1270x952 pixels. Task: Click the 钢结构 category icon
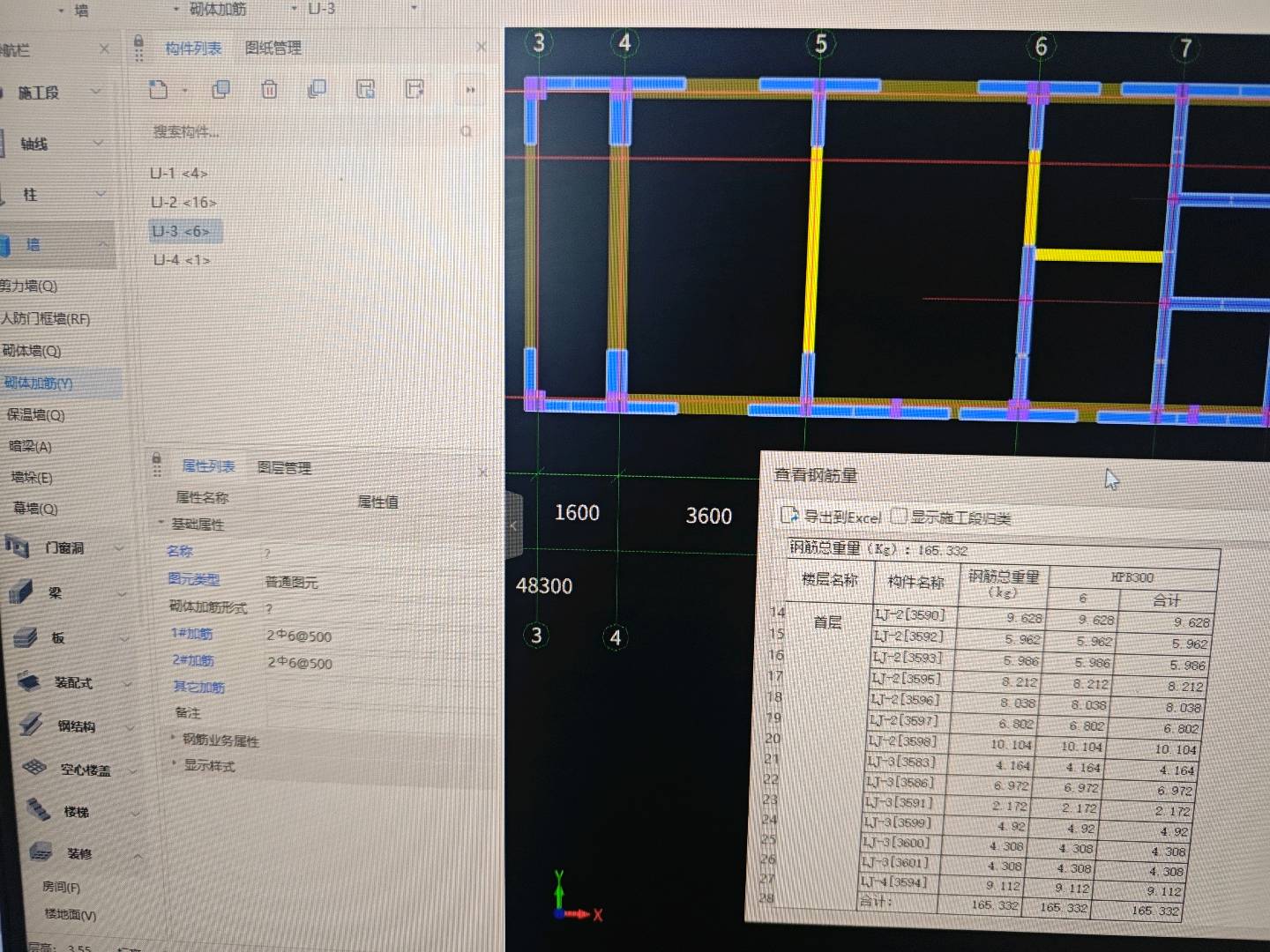point(31,725)
